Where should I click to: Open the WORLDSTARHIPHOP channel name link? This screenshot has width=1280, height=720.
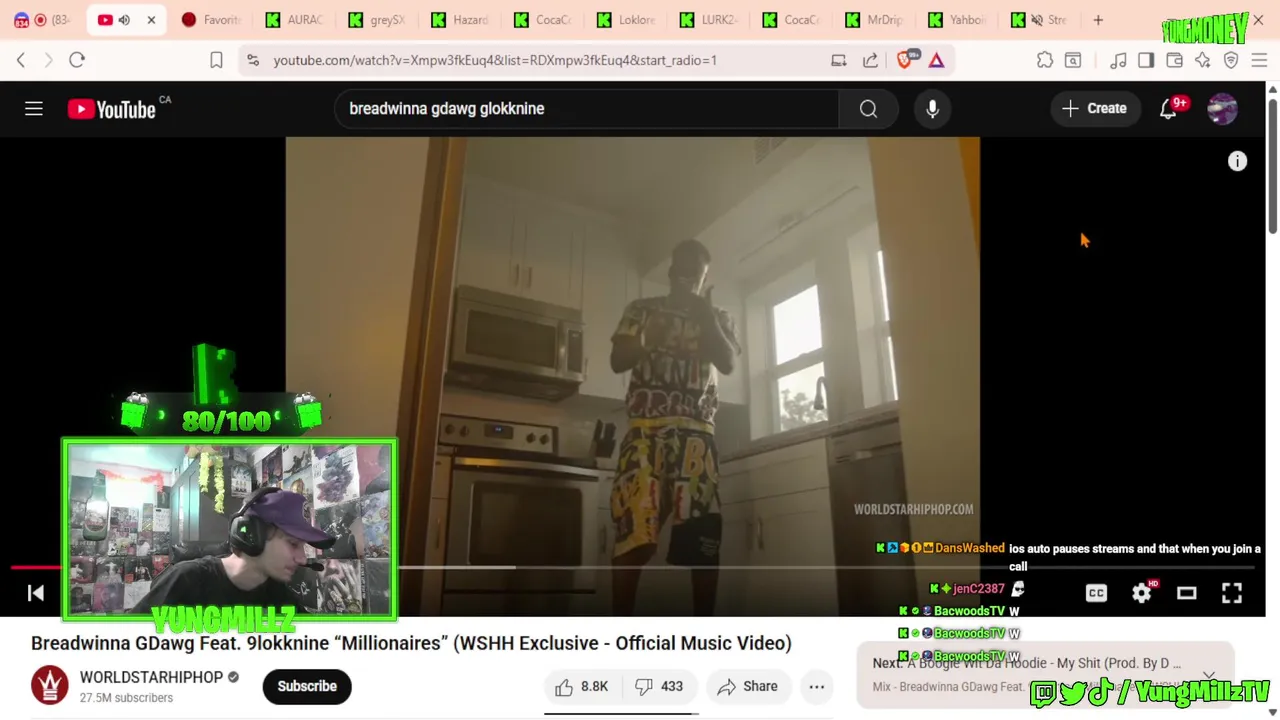coord(151,677)
